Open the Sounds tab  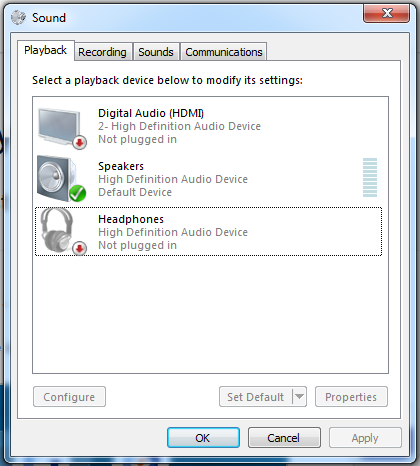156,52
